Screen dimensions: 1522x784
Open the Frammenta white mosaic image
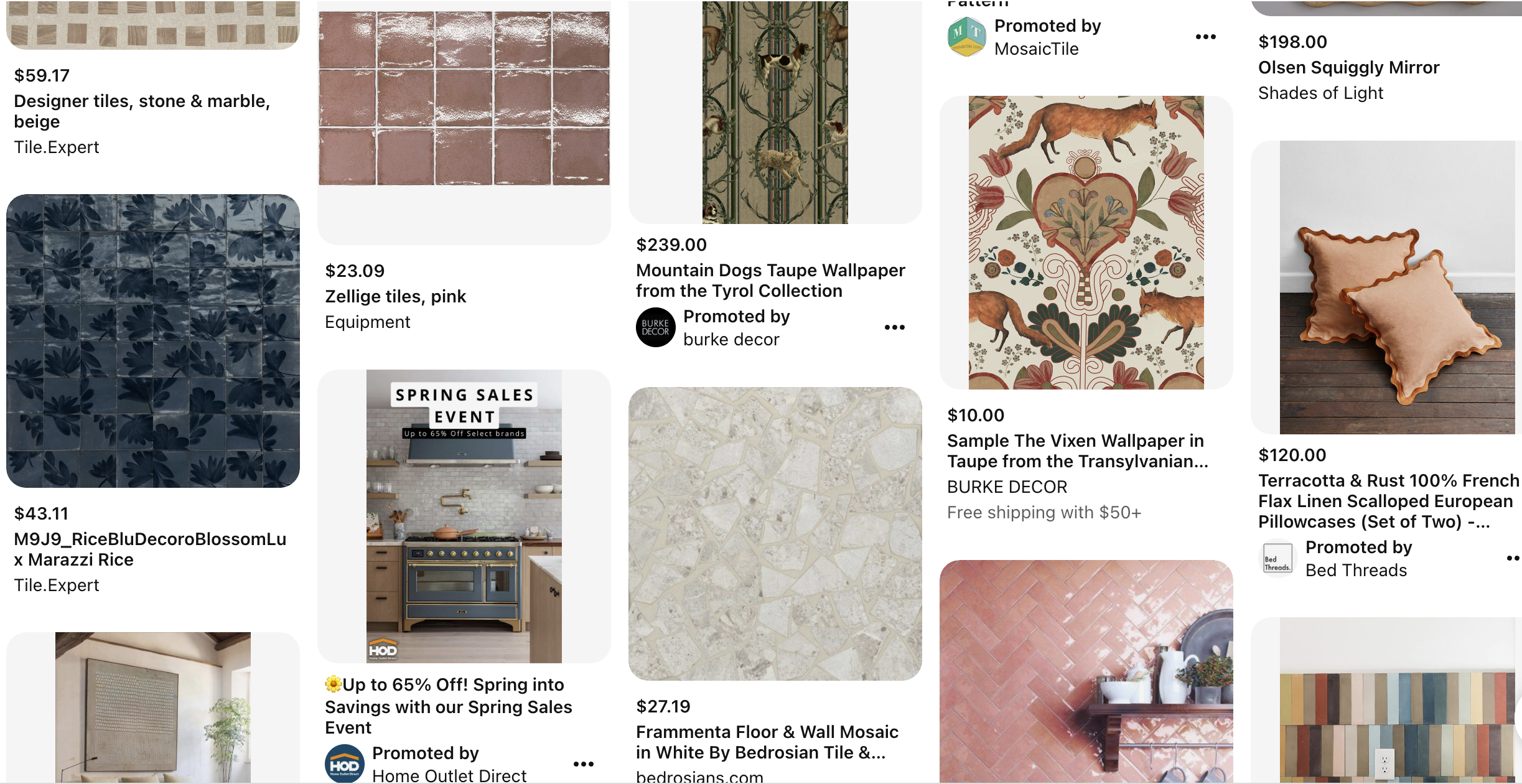coord(775,534)
